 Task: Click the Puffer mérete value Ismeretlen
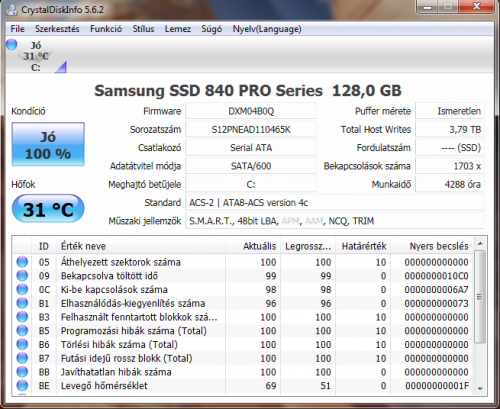[x=450, y=111]
